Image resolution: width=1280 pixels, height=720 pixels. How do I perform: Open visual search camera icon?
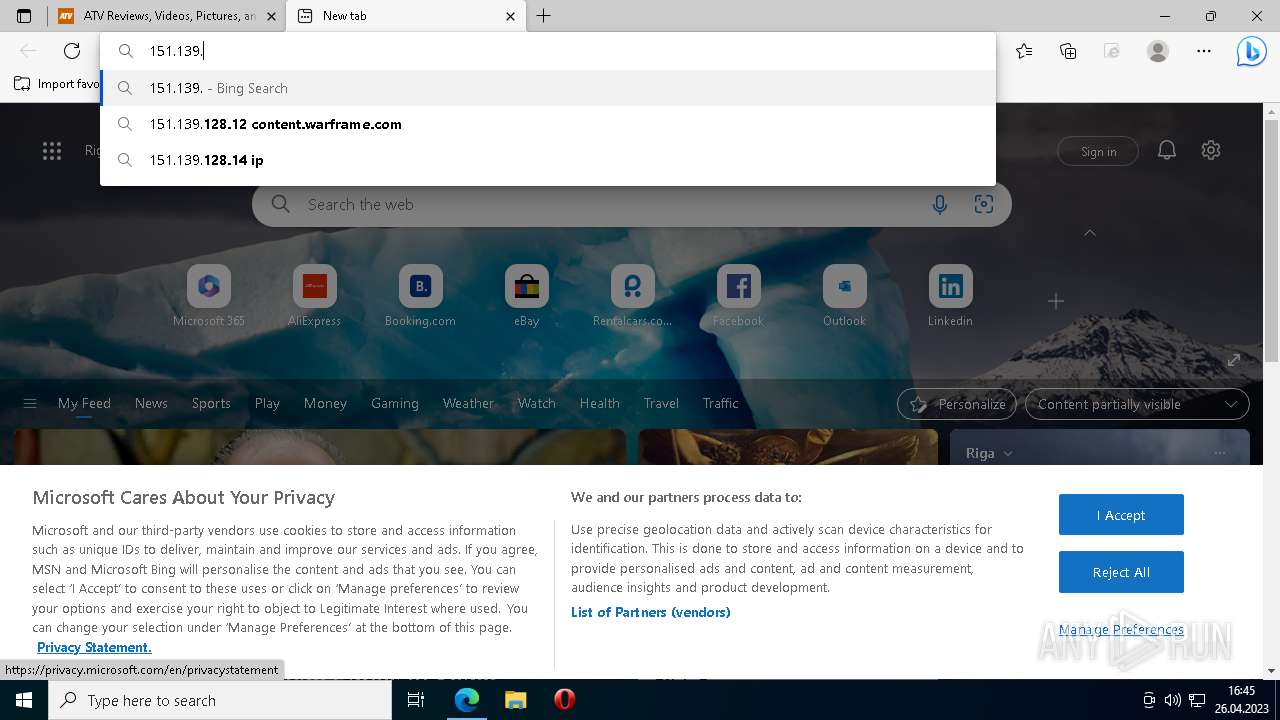(x=984, y=204)
